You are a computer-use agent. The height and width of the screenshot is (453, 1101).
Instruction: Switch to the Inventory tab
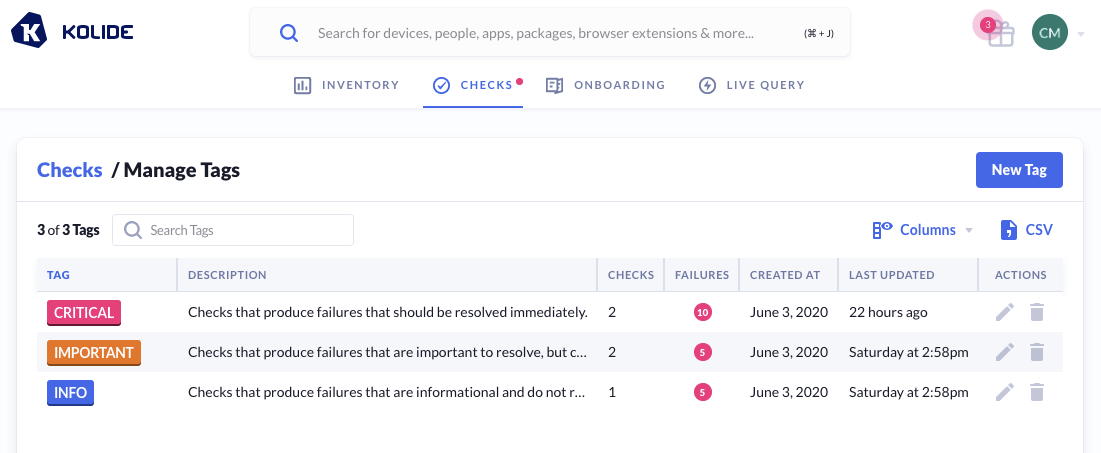(x=347, y=85)
